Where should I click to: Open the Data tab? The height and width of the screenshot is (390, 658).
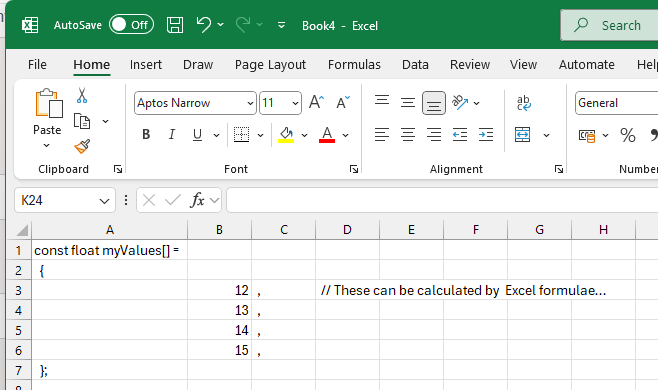tap(415, 65)
